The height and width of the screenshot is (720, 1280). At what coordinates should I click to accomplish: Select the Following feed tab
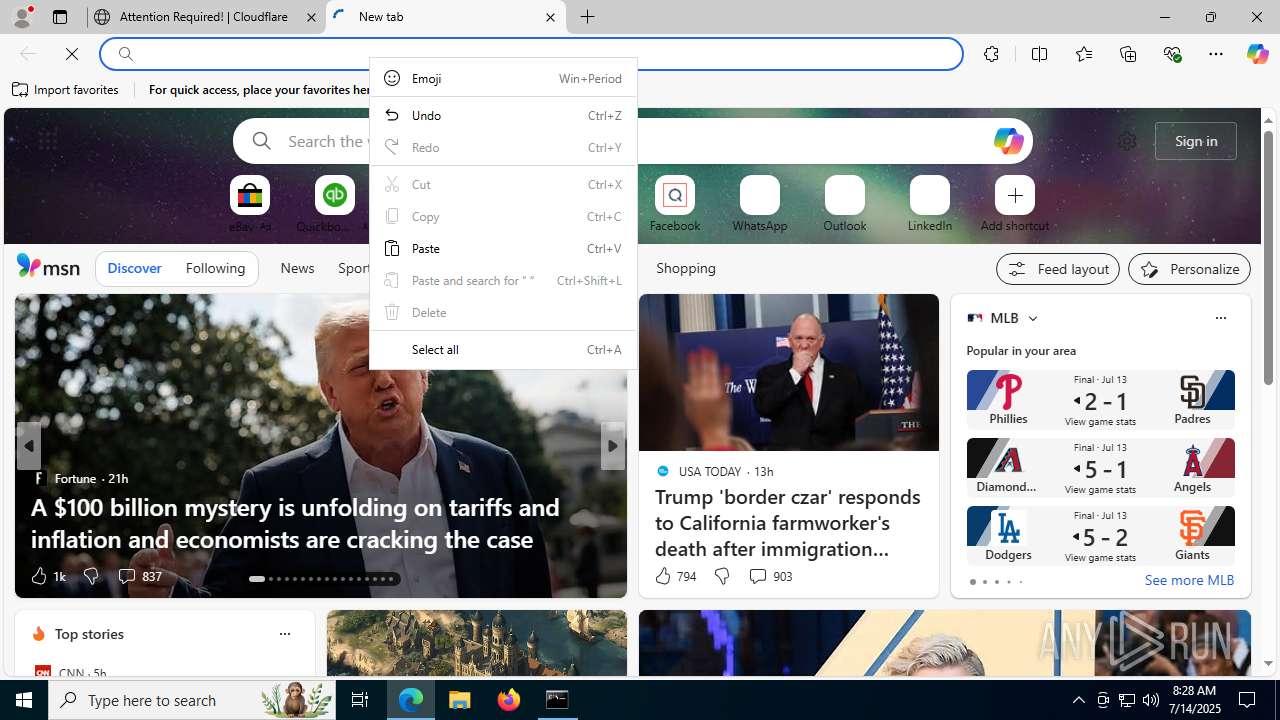coord(215,268)
